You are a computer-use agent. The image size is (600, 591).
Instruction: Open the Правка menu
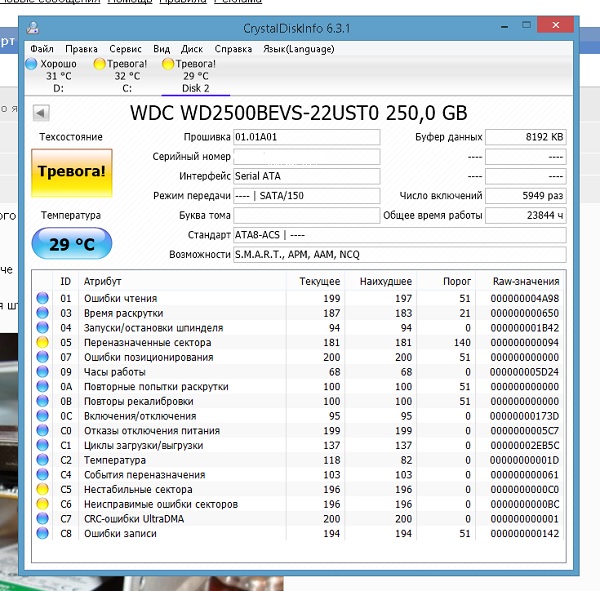[81, 49]
